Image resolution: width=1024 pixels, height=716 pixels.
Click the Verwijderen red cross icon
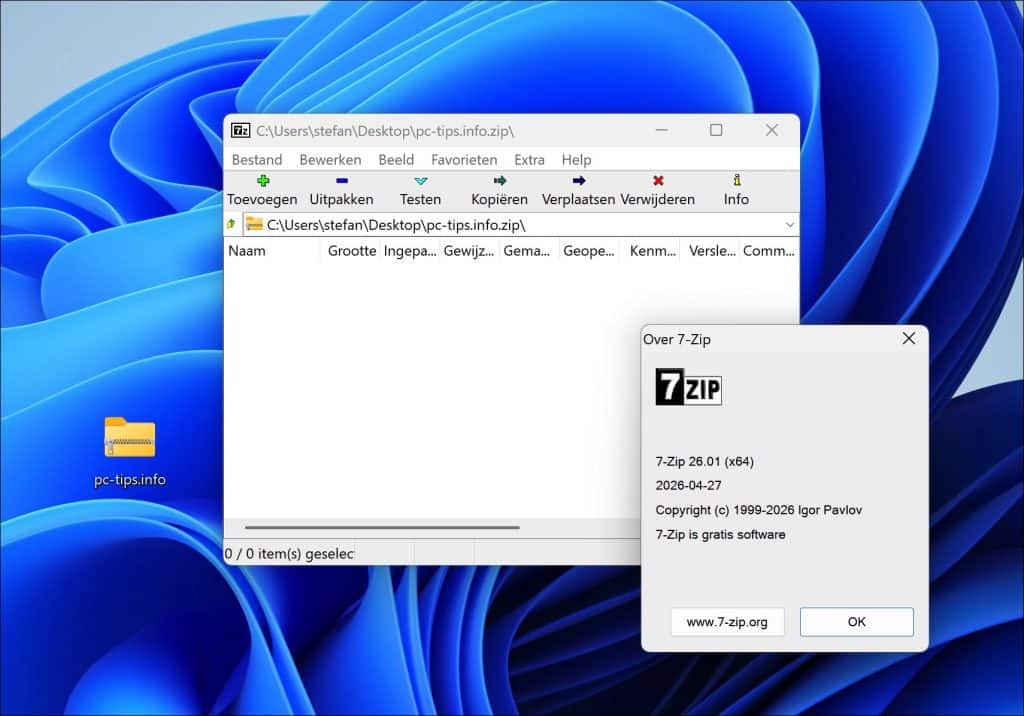tap(656, 181)
